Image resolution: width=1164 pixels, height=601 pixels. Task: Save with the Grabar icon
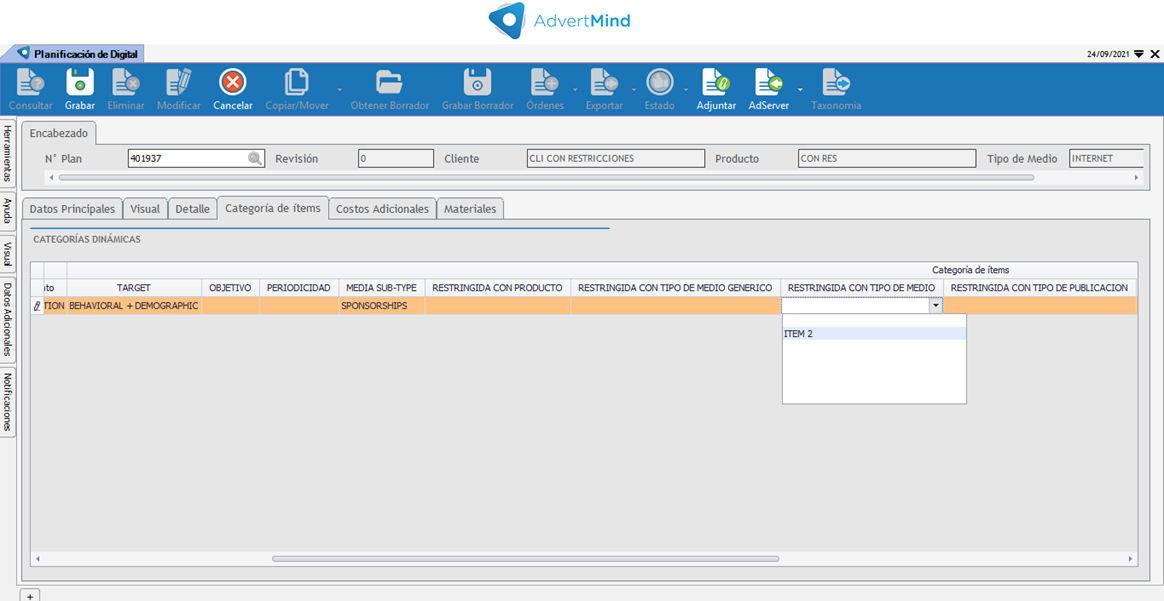point(79,82)
